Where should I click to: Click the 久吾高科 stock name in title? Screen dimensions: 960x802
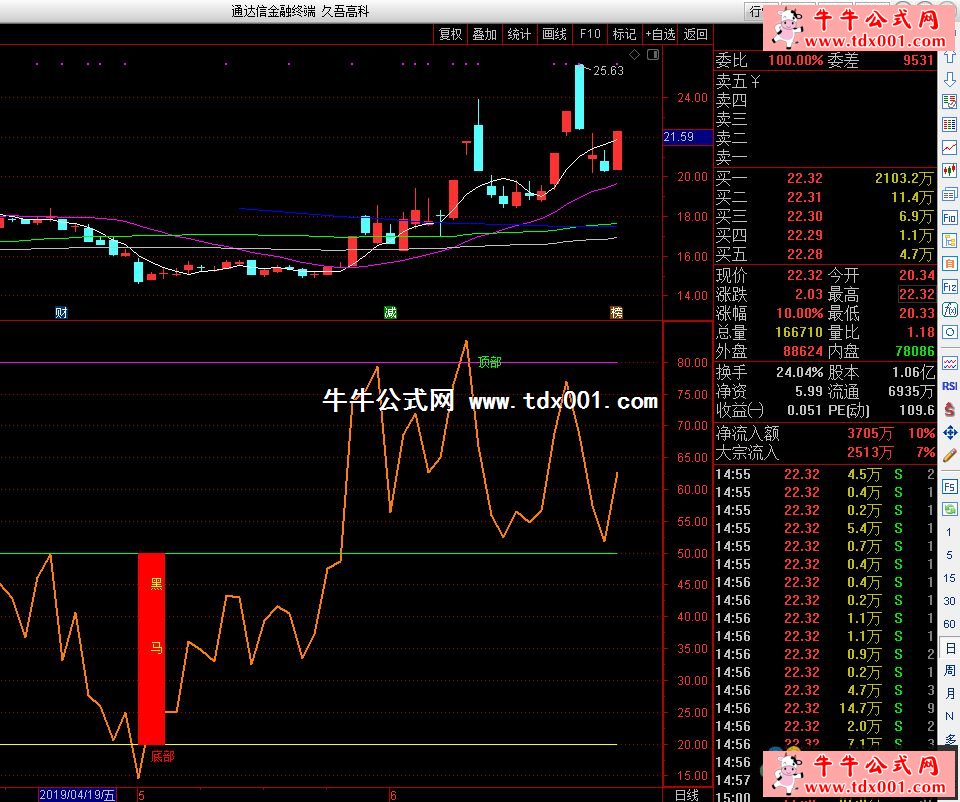click(x=346, y=12)
